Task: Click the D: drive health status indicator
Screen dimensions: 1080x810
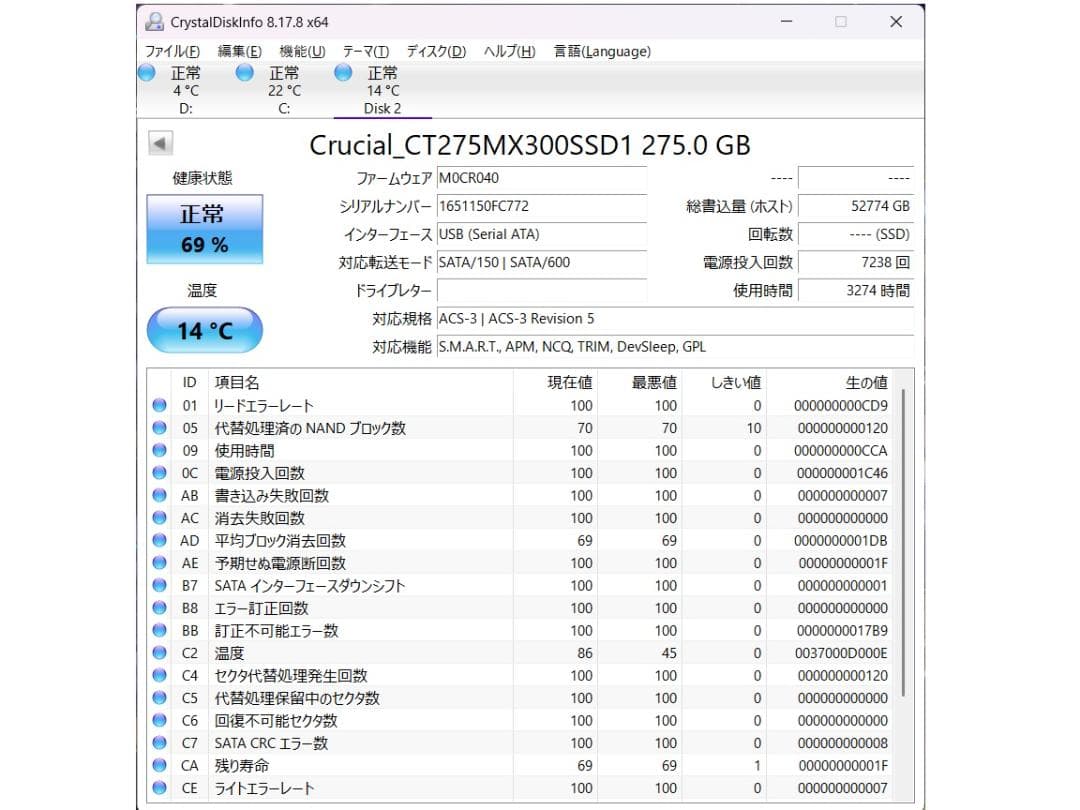Action: click(x=145, y=73)
